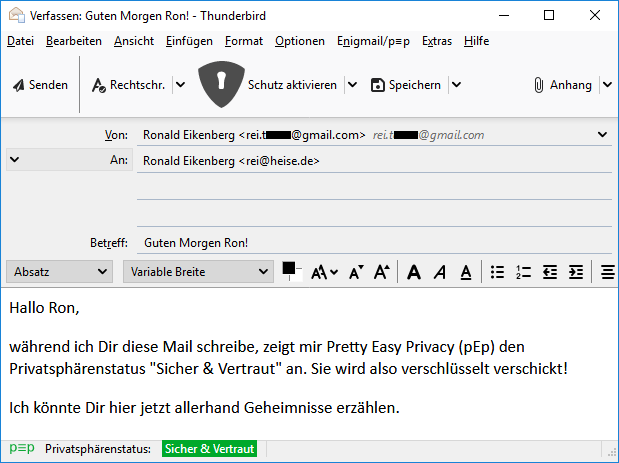Open the Datei menu
The height and width of the screenshot is (463, 619).
[x=21, y=41]
